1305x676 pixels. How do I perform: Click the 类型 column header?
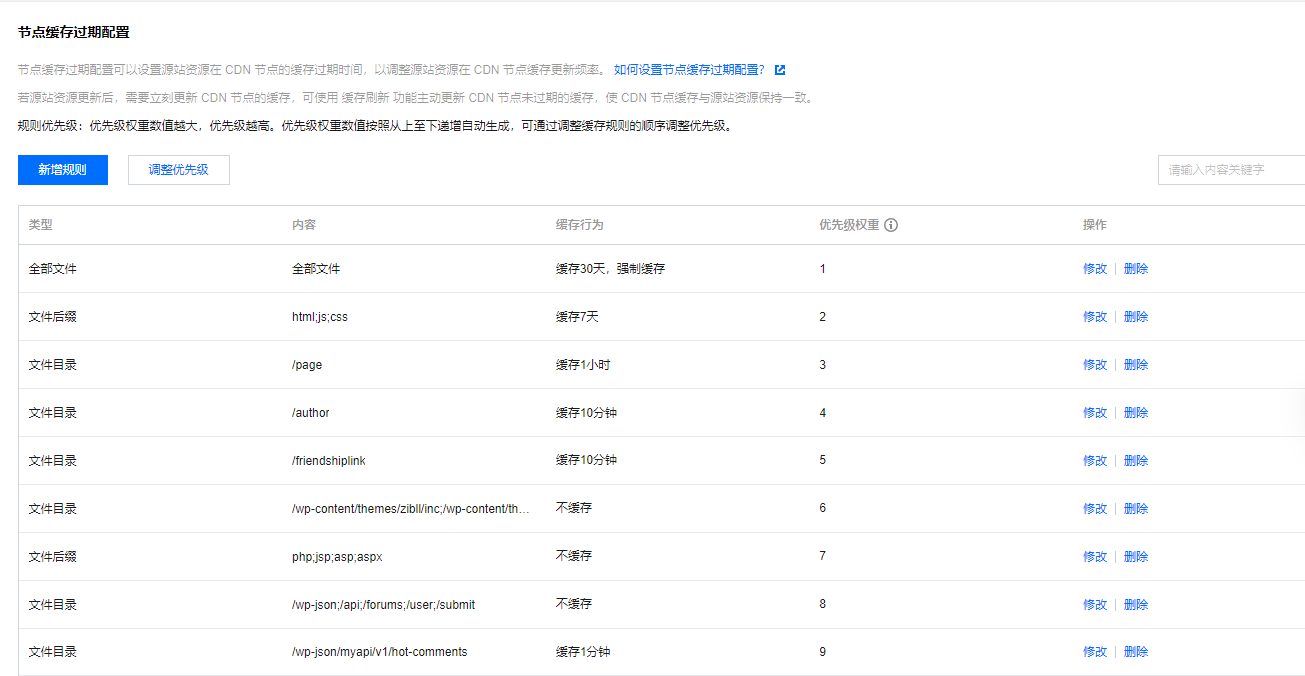pyautogui.click(x=40, y=224)
